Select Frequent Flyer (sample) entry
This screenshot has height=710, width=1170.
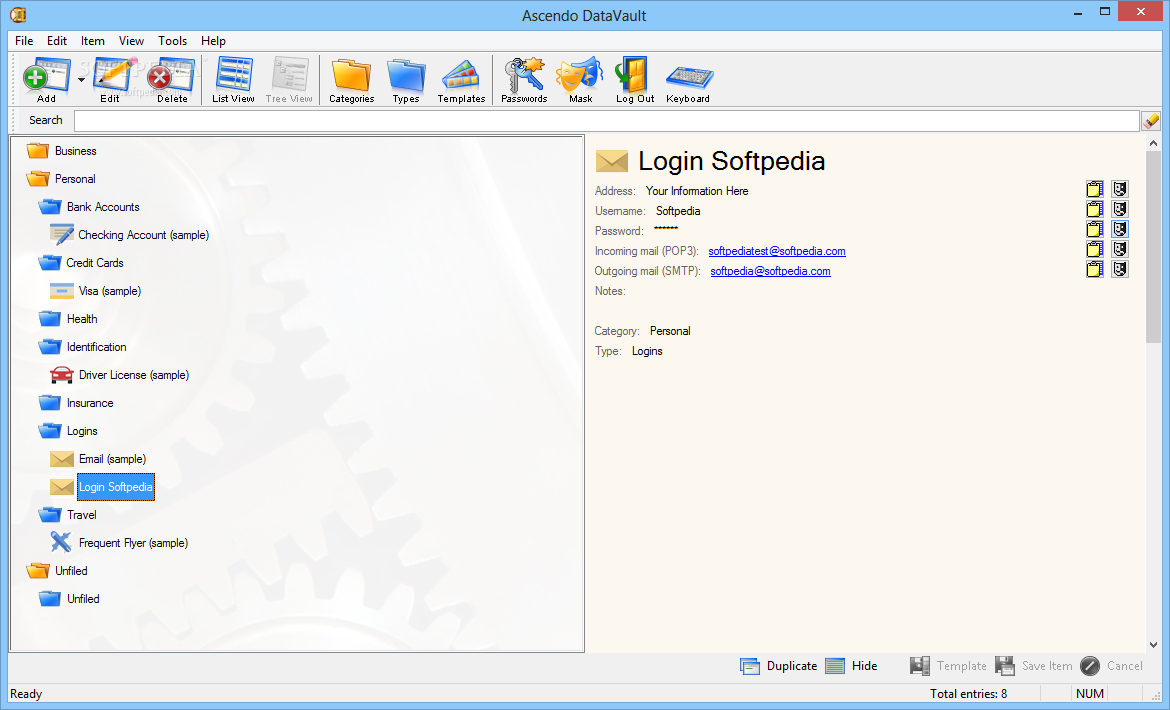[x=119, y=543]
